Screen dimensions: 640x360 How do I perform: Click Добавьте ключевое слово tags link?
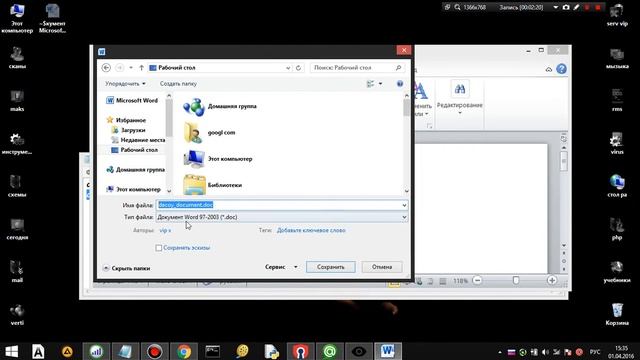pos(311,230)
